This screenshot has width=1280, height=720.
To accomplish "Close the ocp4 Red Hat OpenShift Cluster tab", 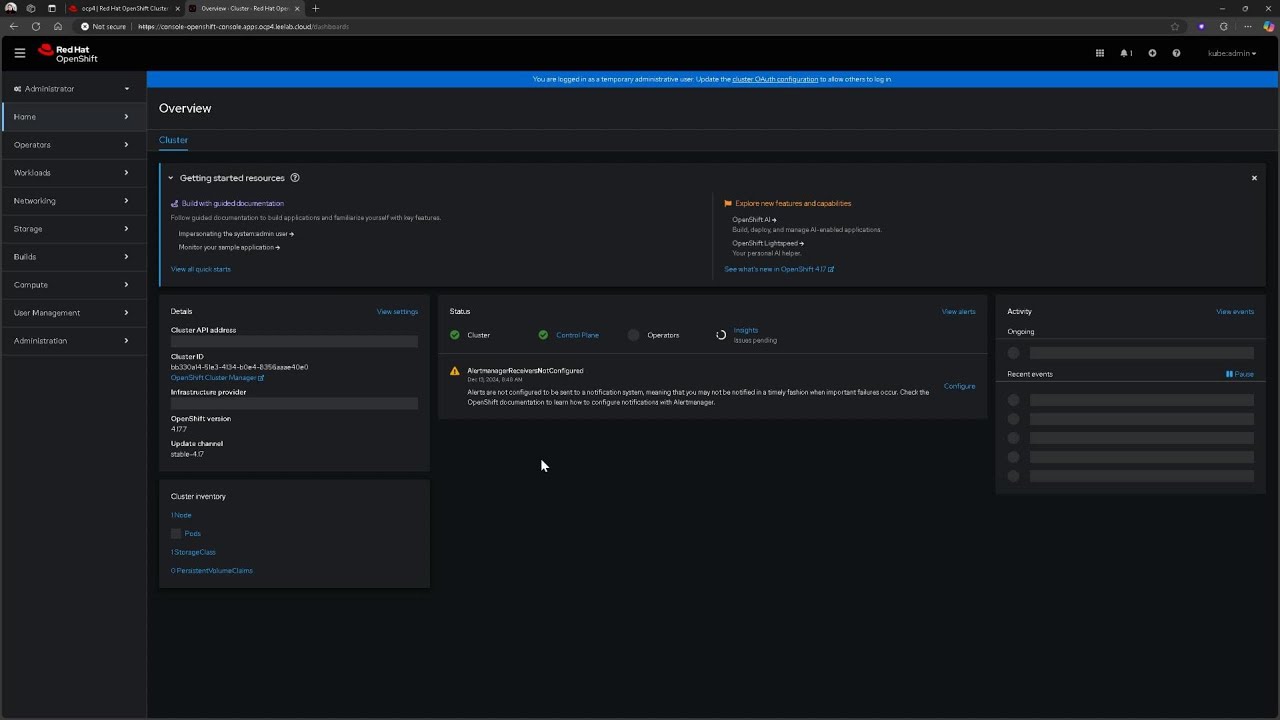I will [178, 8].
